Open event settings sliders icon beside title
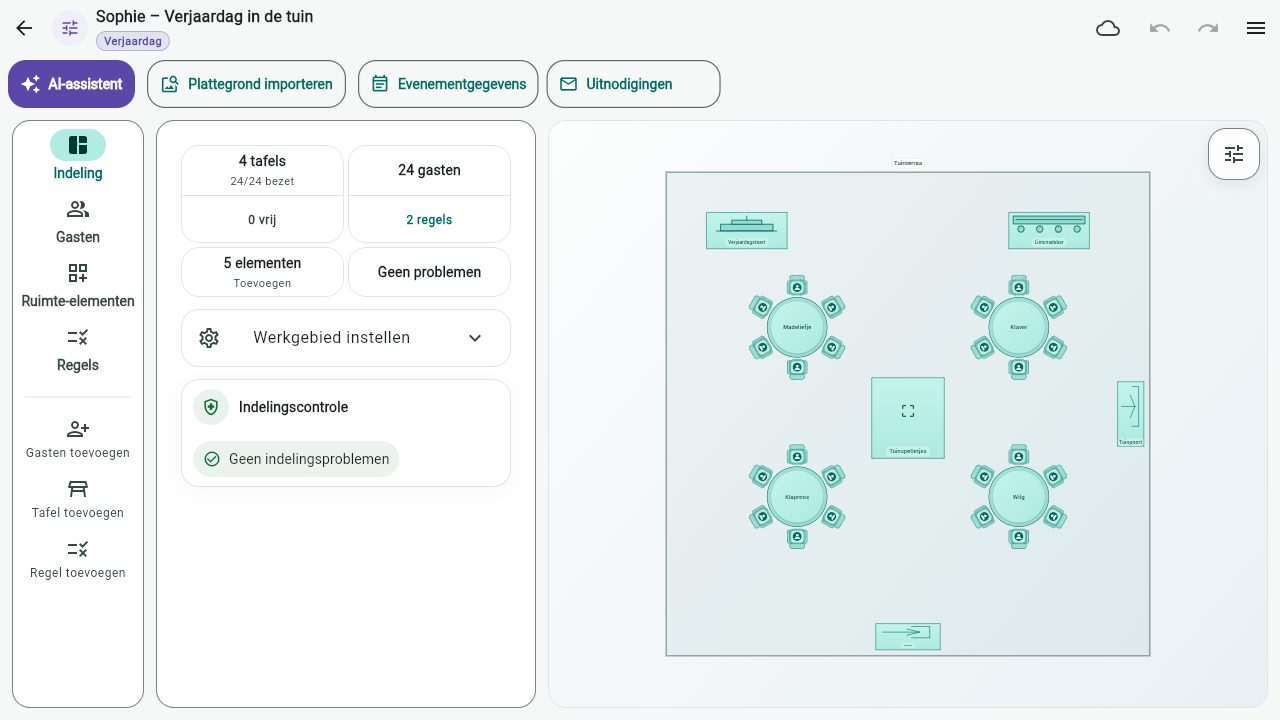1280x720 pixels. pos(70,28)
